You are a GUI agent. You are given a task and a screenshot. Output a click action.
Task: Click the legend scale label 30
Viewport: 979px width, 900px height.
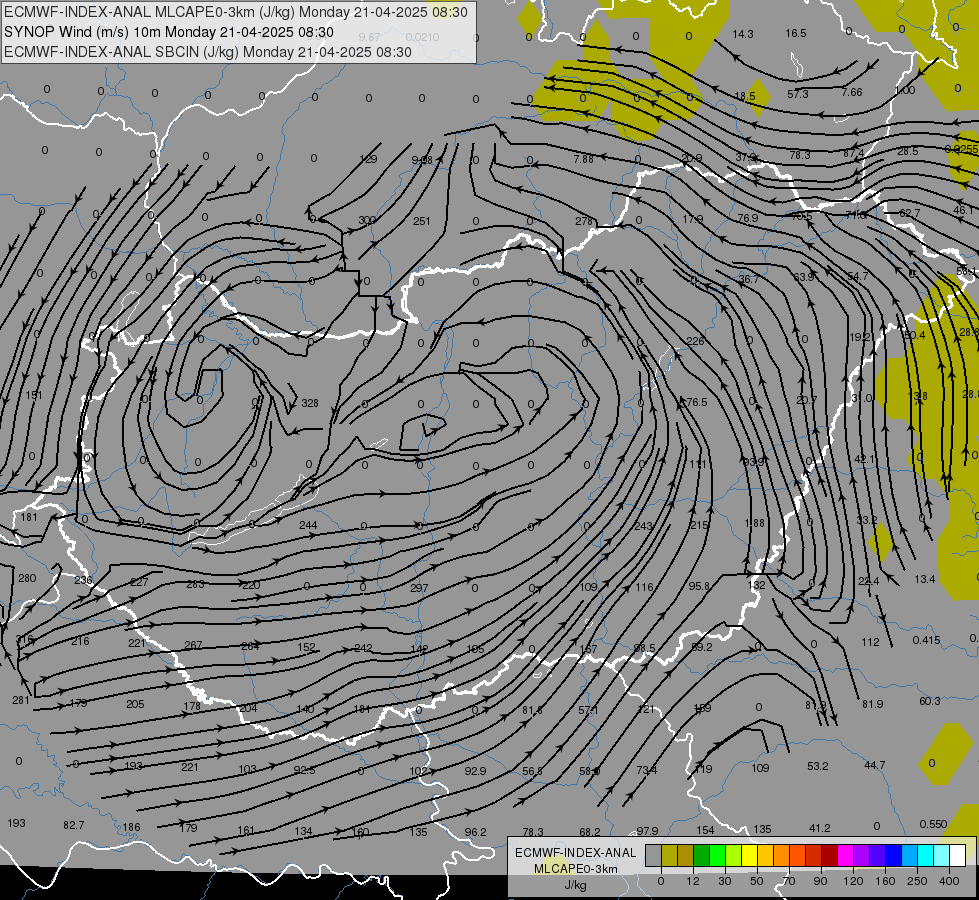[725, 881]
